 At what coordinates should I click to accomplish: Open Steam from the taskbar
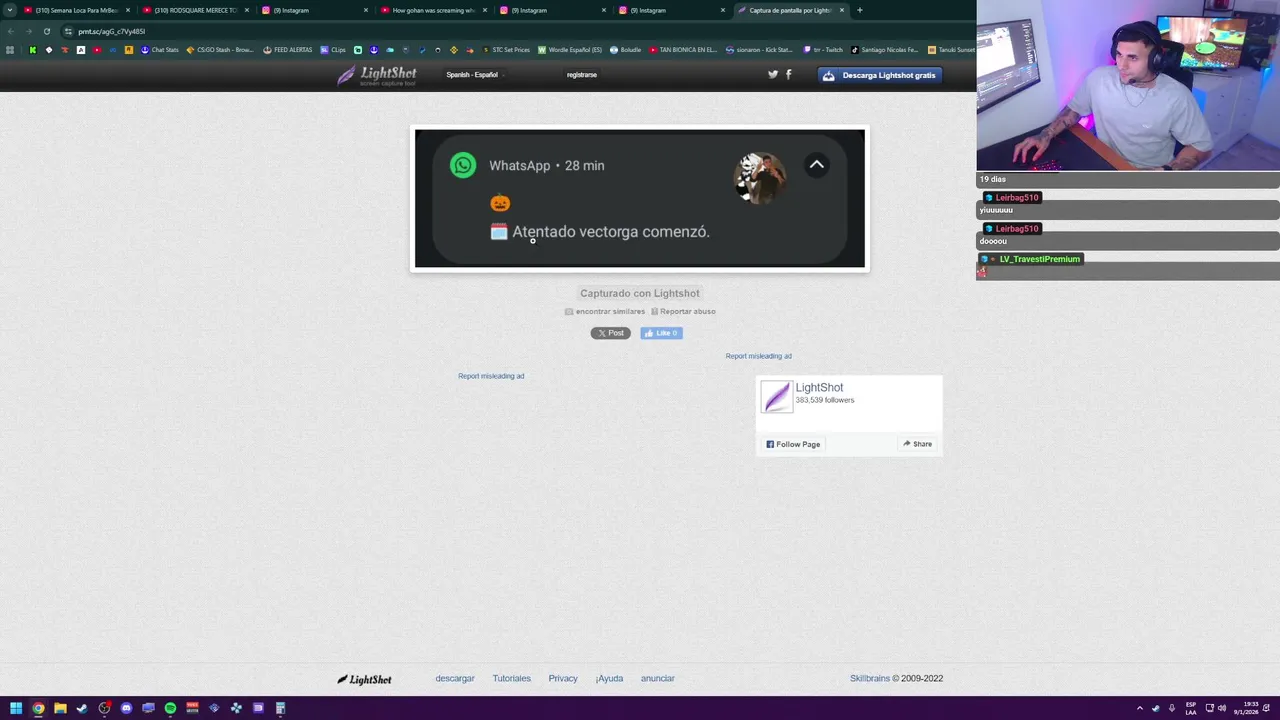82,708
